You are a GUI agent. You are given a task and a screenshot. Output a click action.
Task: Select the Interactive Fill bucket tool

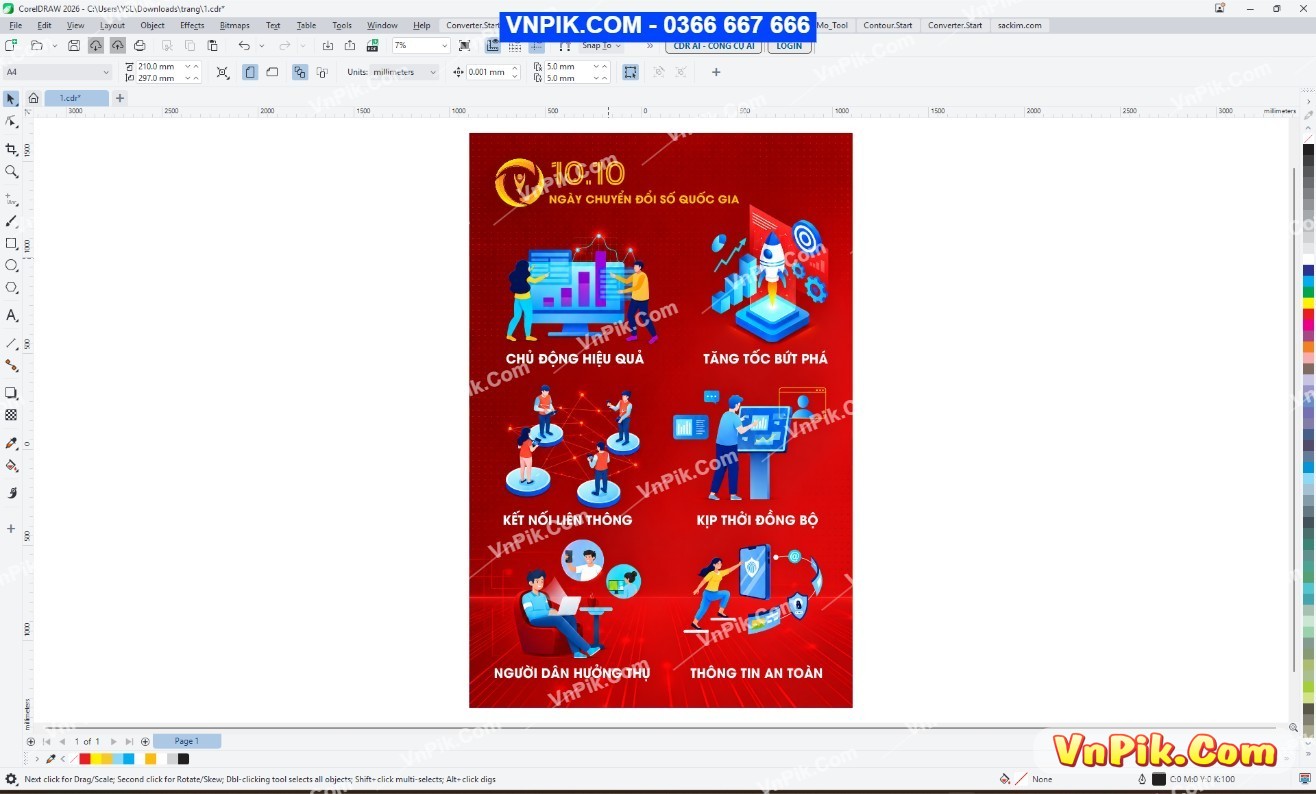pyautogui.click(x=11, y=466)
